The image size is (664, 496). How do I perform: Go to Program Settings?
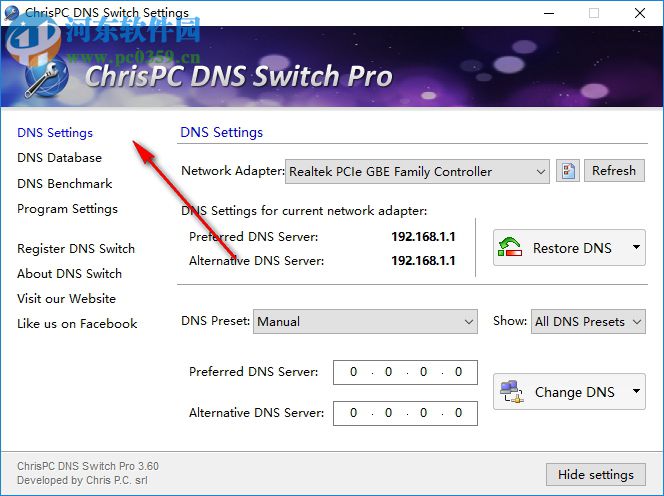pos(67,209)
